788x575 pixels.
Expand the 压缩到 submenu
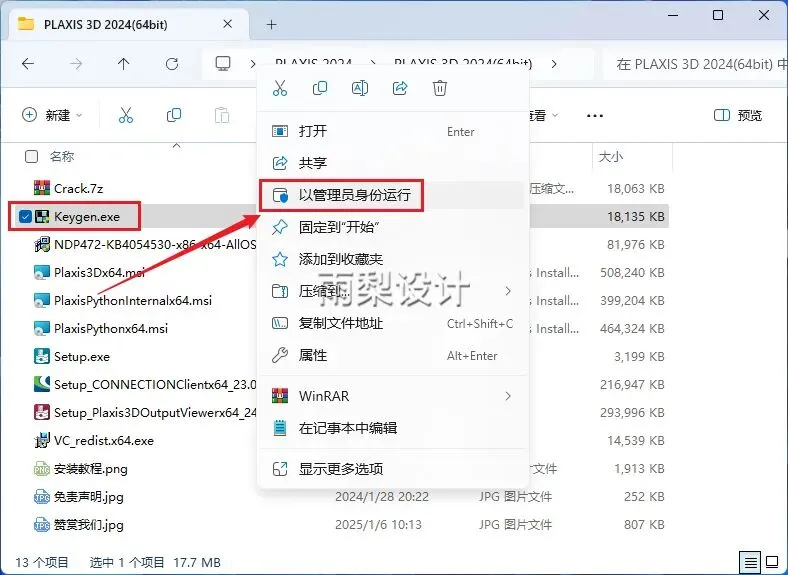(x=508, y=291)
